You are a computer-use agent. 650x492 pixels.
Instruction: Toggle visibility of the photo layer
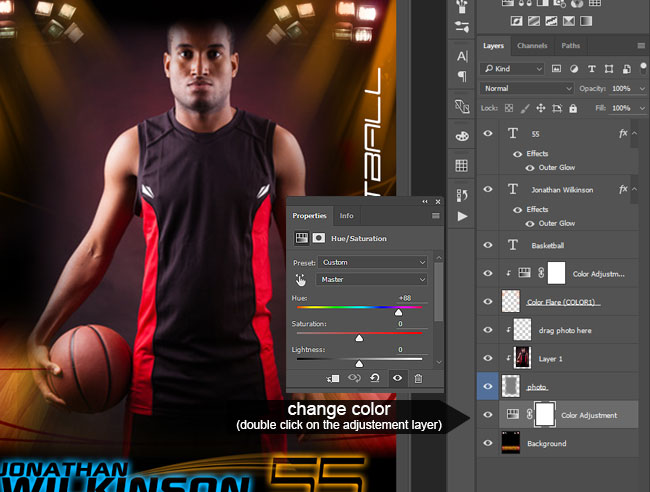488,386
